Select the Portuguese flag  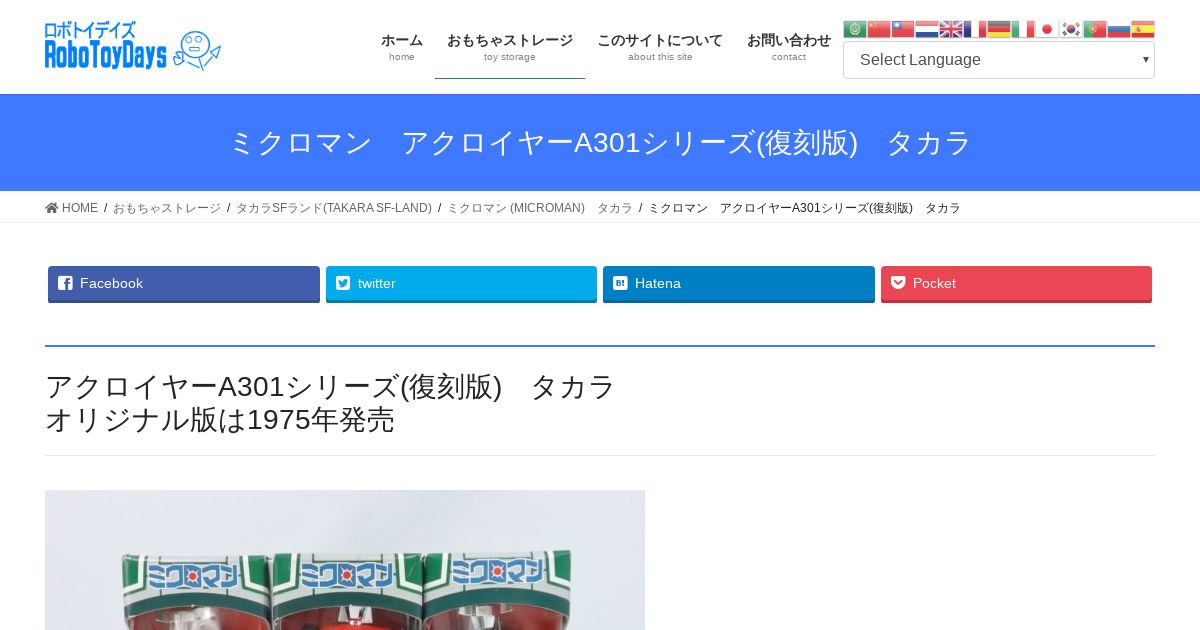1095,29
